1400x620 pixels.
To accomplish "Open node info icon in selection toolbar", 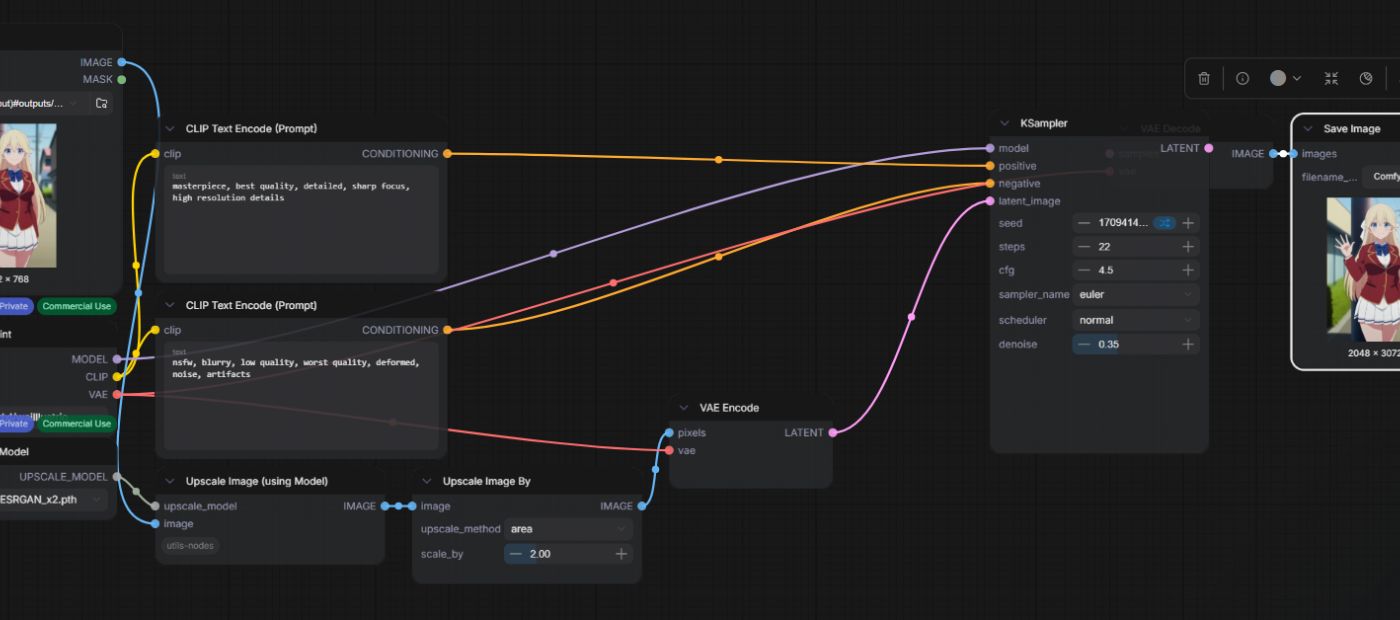I will (1242, 78).
